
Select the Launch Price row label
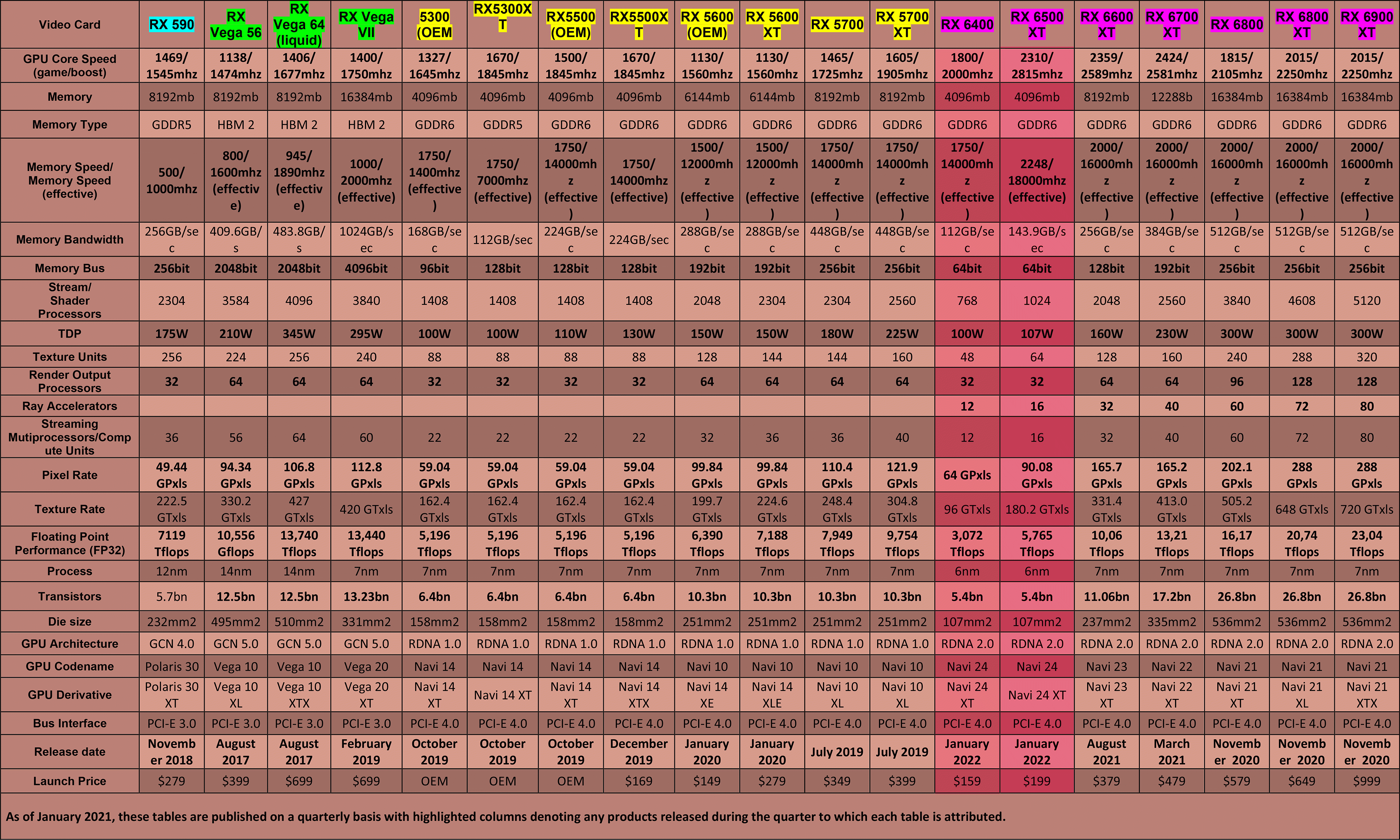click(70, 781)
